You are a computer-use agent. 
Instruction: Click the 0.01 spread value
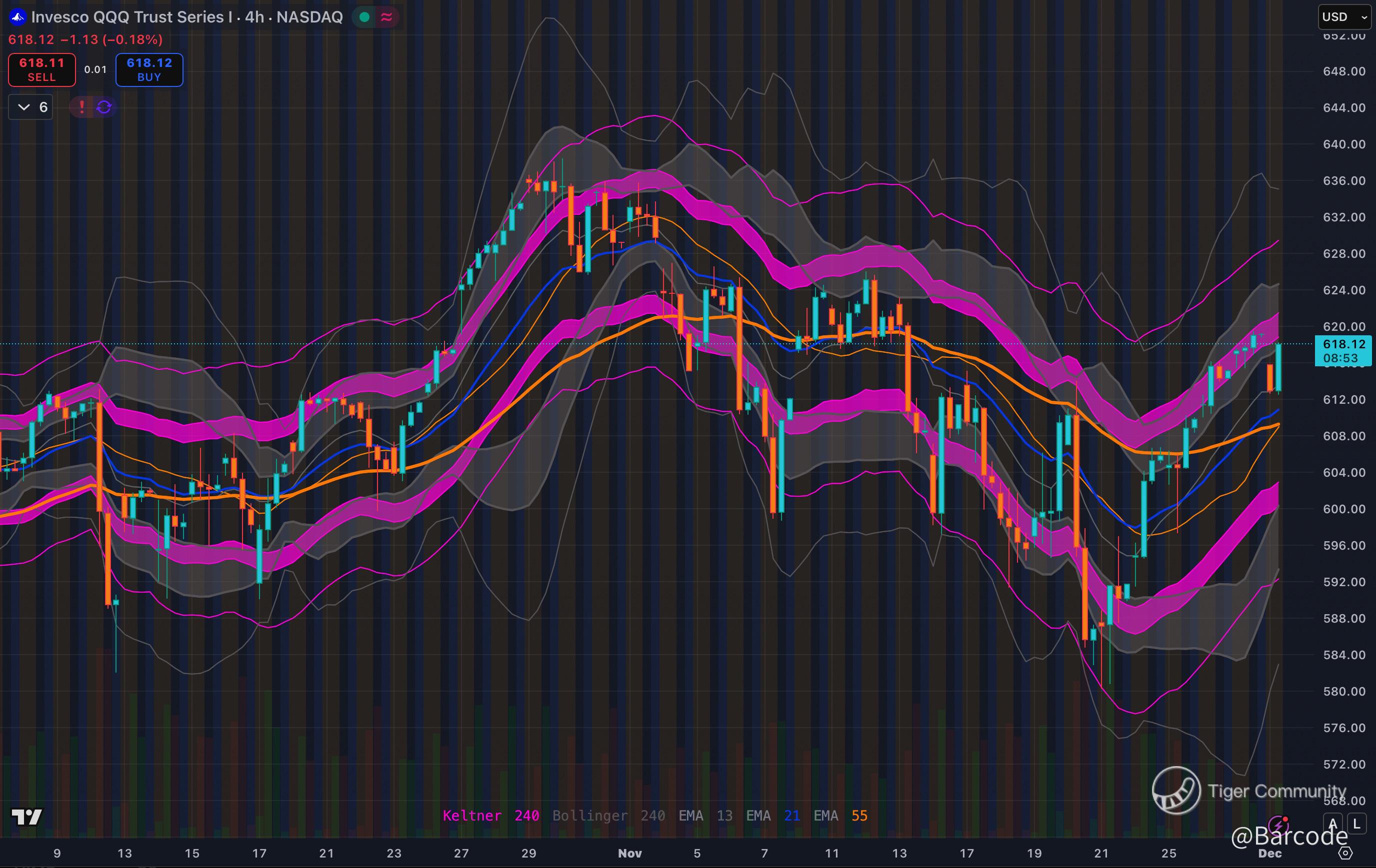[95, 69]
